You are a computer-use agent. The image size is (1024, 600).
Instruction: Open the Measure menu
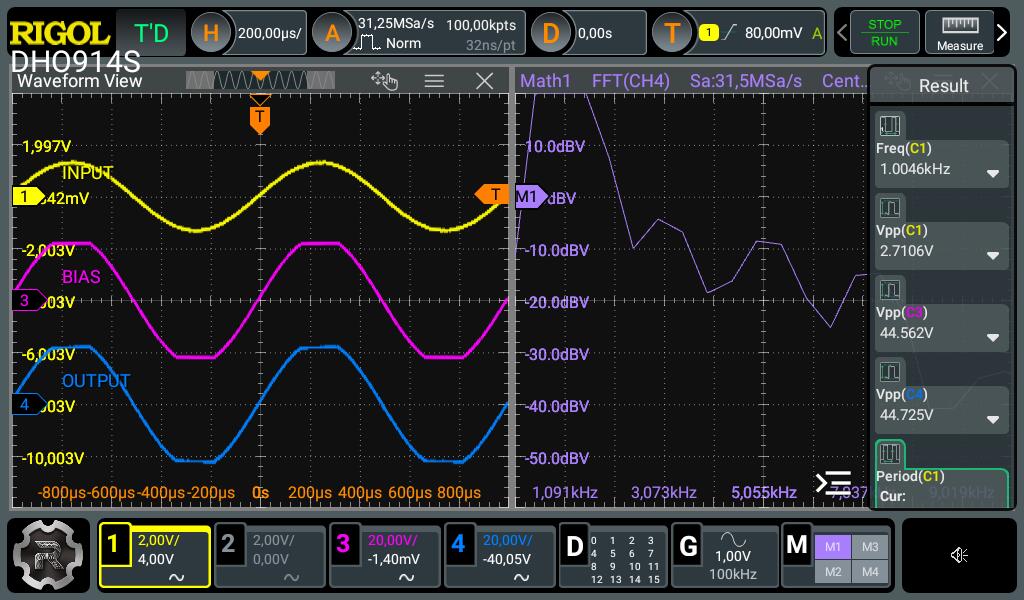tap(959, 33)
